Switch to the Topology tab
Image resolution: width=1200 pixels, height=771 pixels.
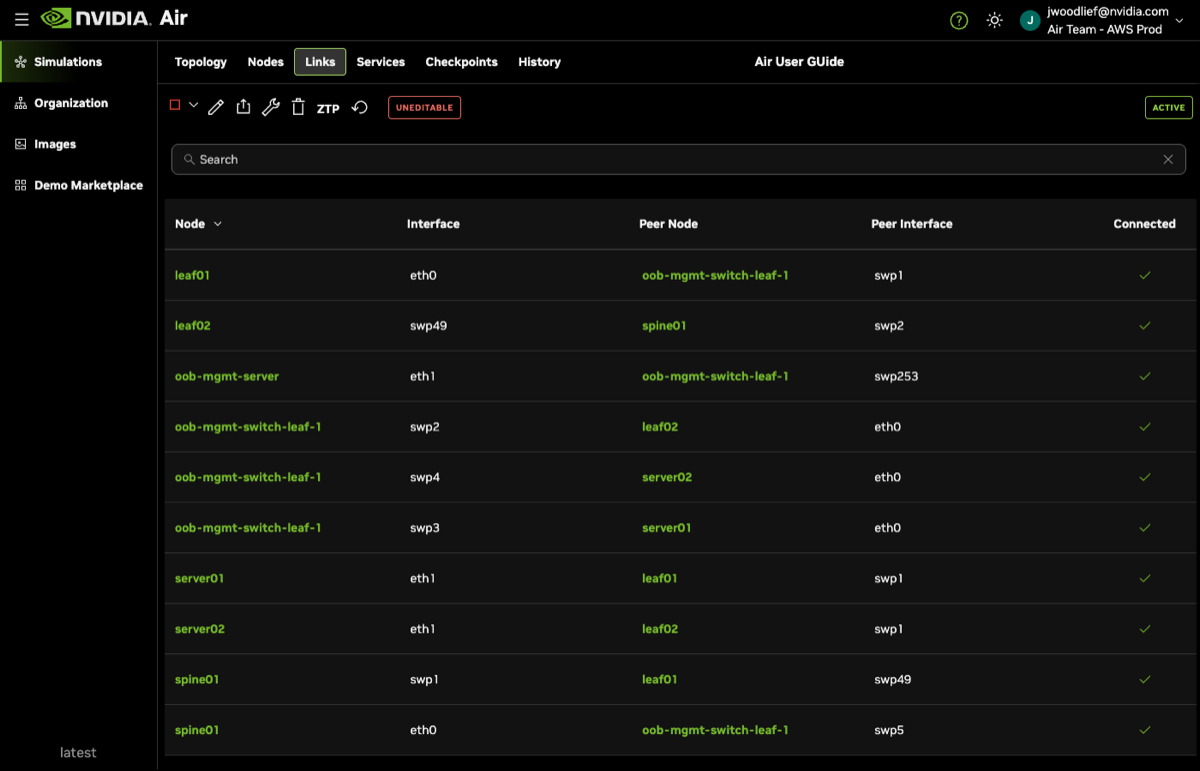(x=201, y=62)
